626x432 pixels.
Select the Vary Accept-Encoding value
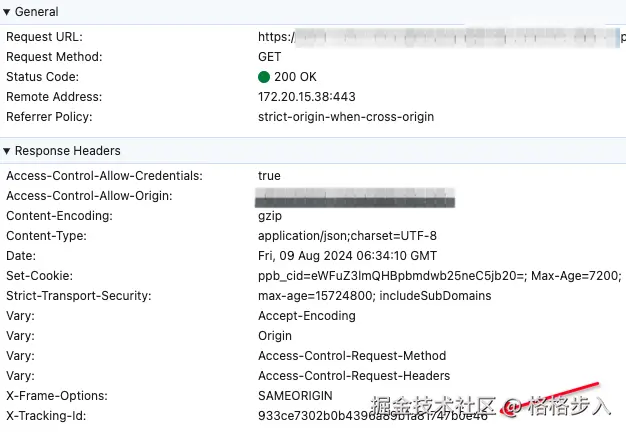[306, 316]
